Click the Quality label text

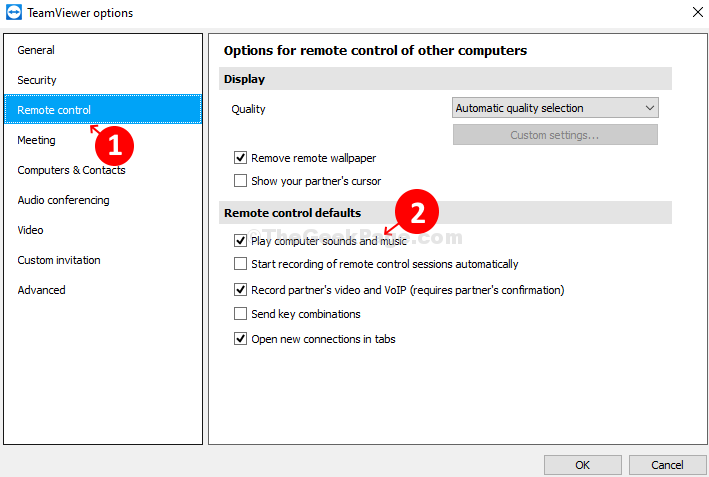(x=248, y=109)
